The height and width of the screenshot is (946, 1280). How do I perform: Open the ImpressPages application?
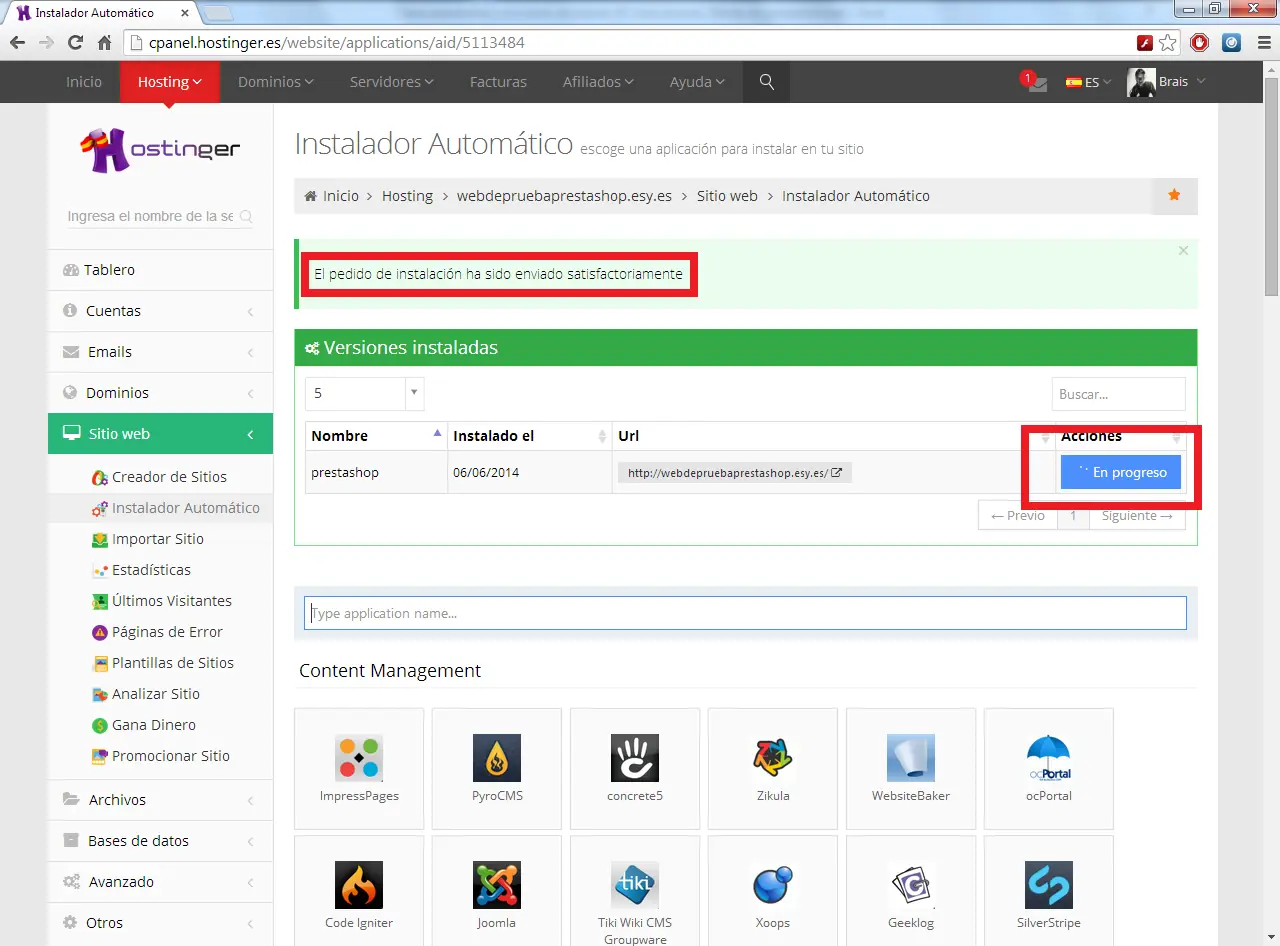tap(359, 767)
